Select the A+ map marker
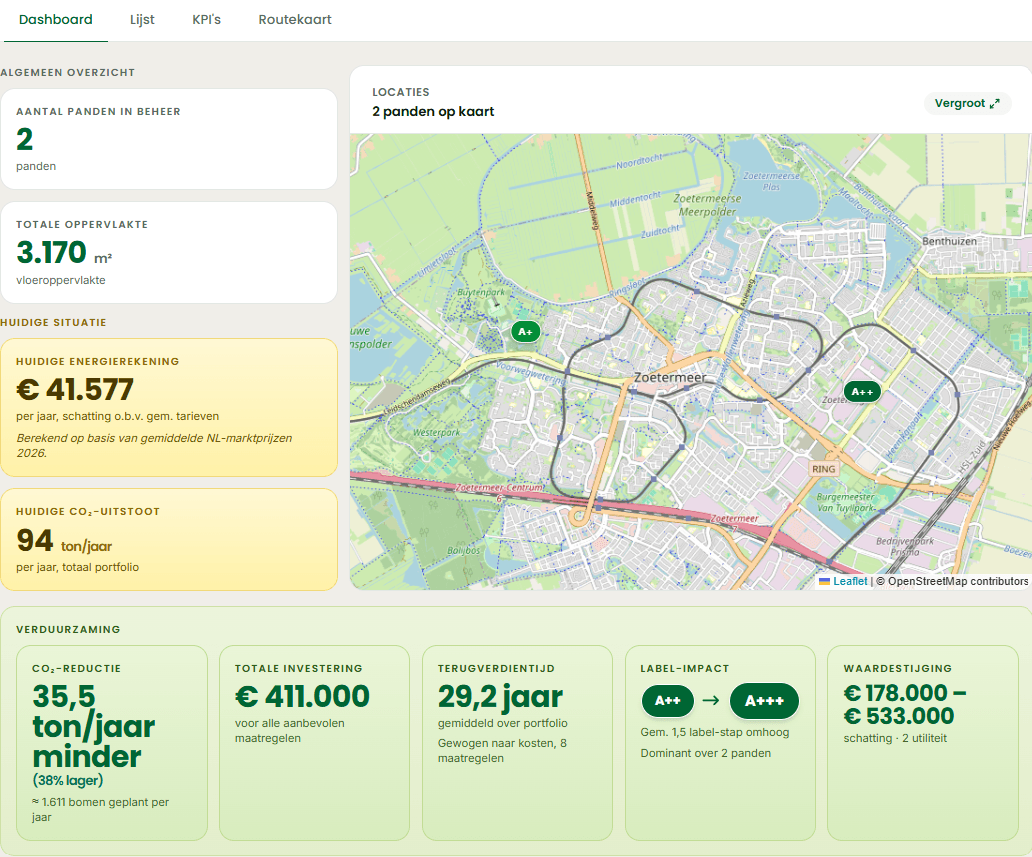The width and height of the screenshot is (1032, 857). [525, 332]
